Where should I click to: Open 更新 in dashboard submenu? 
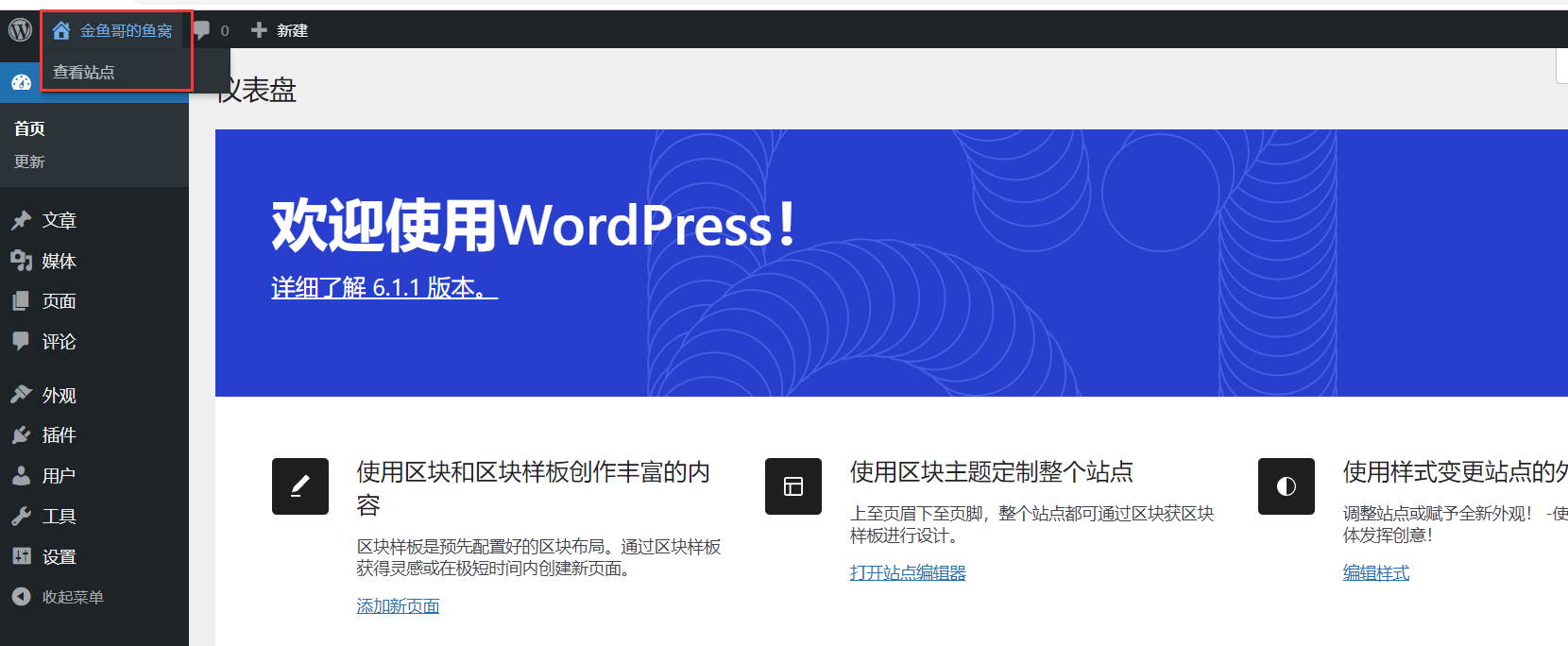tap(29, 161)
